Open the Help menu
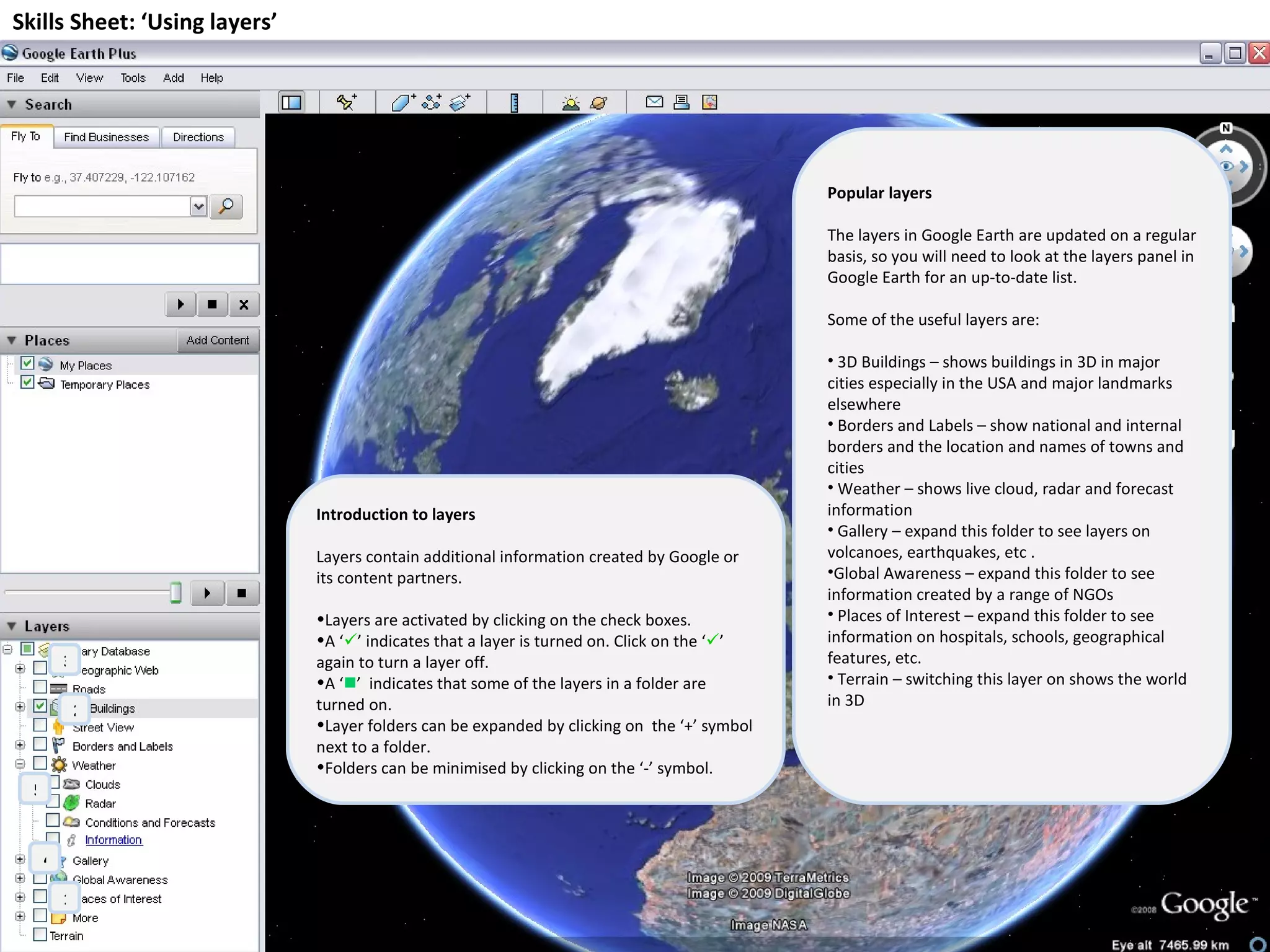The height and width of the screenshot is (952, 1270). (x=211, y=78)
